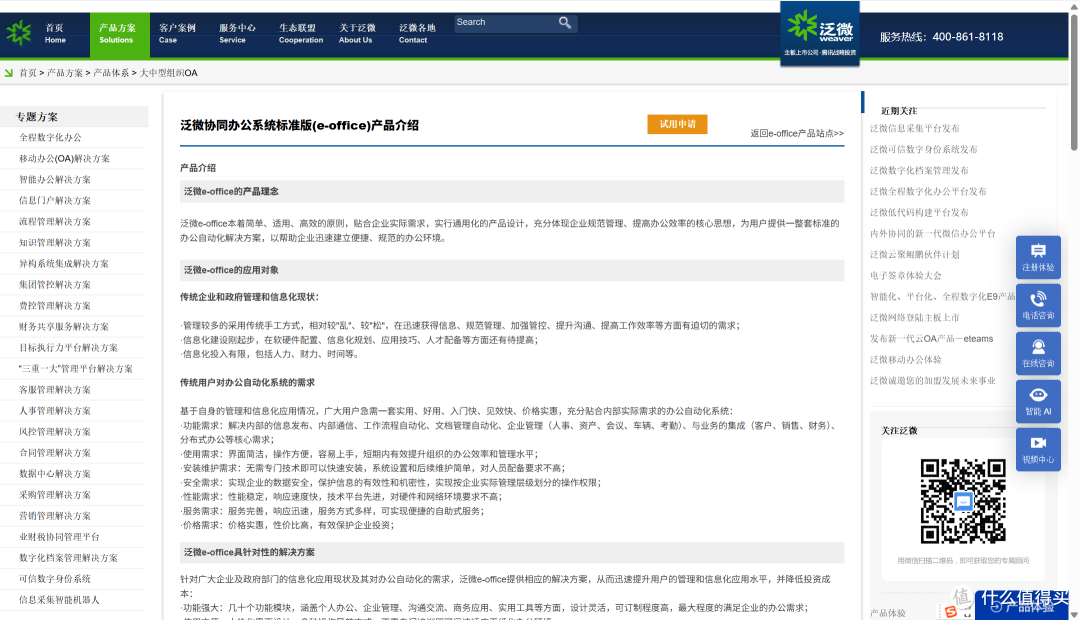Image resolution: width=1080 pixels, height=620 pixels.
Task: Open the 客户案例 Case menu
Action: pos(177,34)
